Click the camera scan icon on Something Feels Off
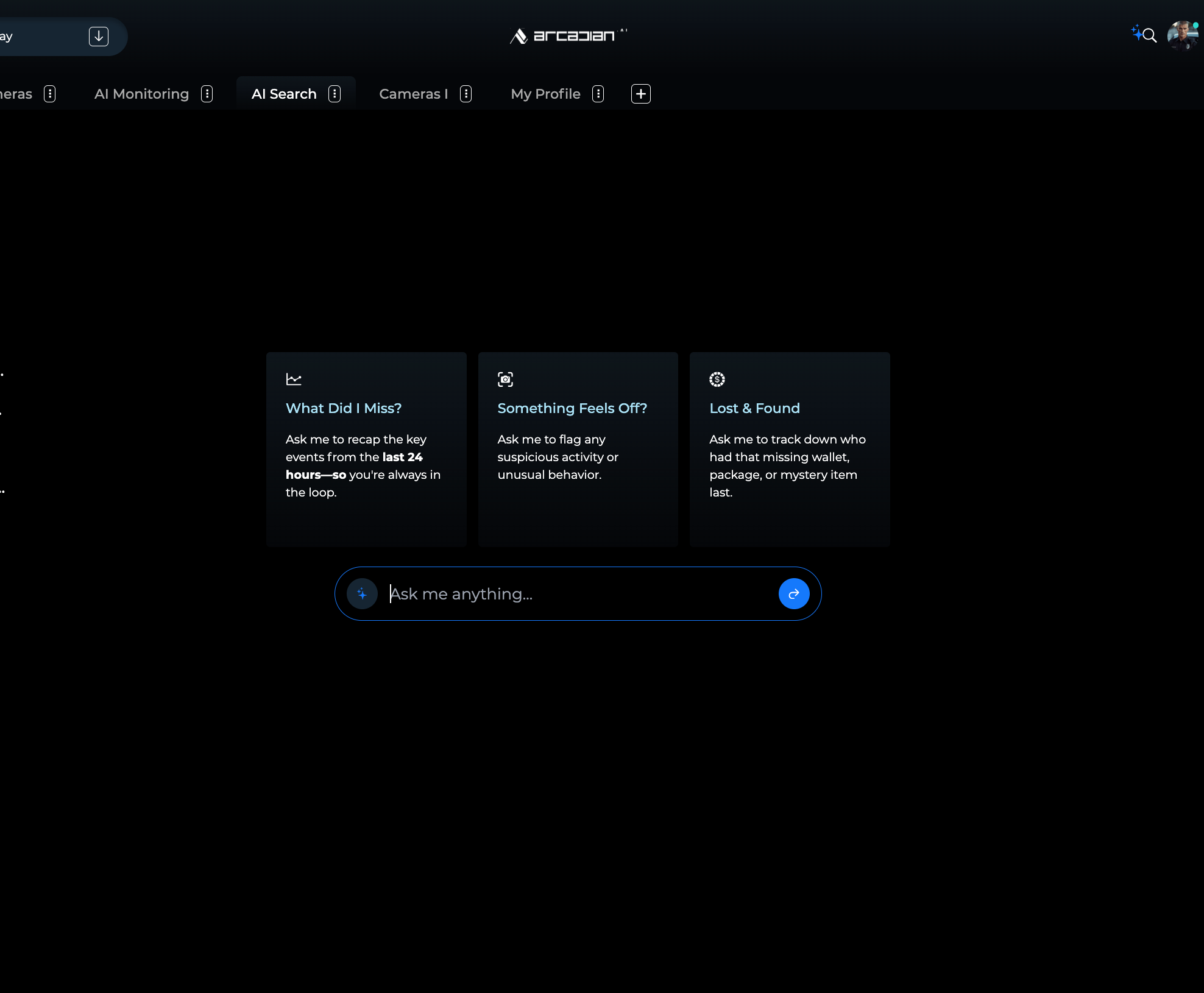The width and height of the screenshot is (1204, 993). [505, 379]
